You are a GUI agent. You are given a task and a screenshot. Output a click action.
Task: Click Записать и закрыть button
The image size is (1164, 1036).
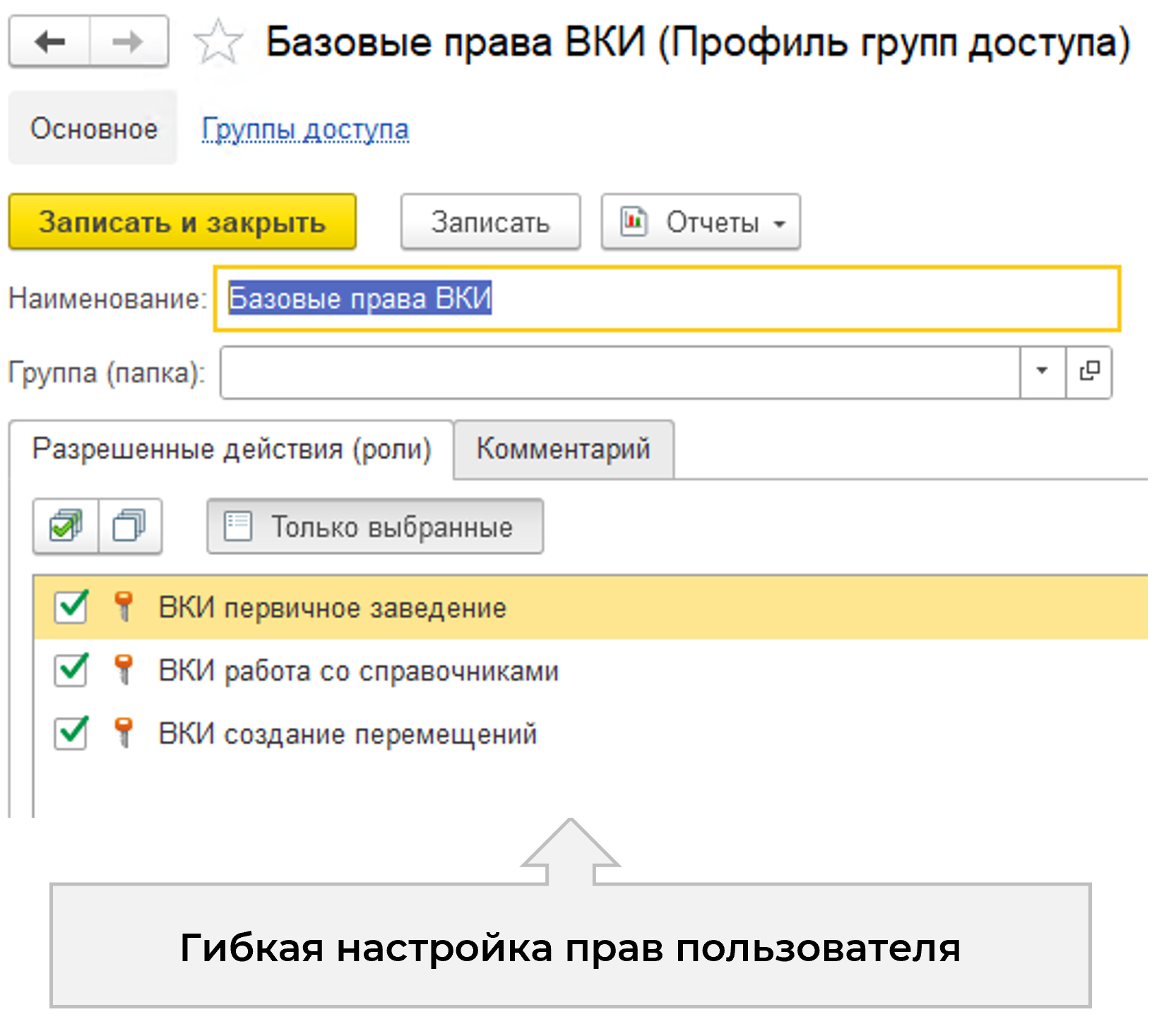coord(182,222)
